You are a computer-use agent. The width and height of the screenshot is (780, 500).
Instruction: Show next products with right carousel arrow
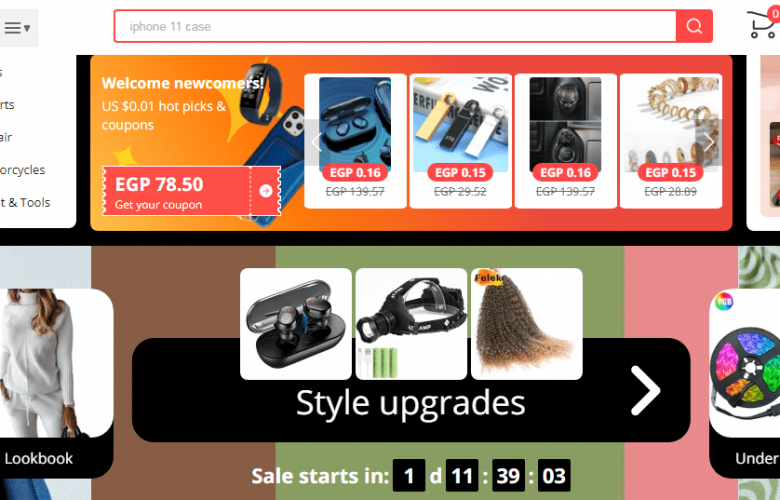[x=709, y=142]
